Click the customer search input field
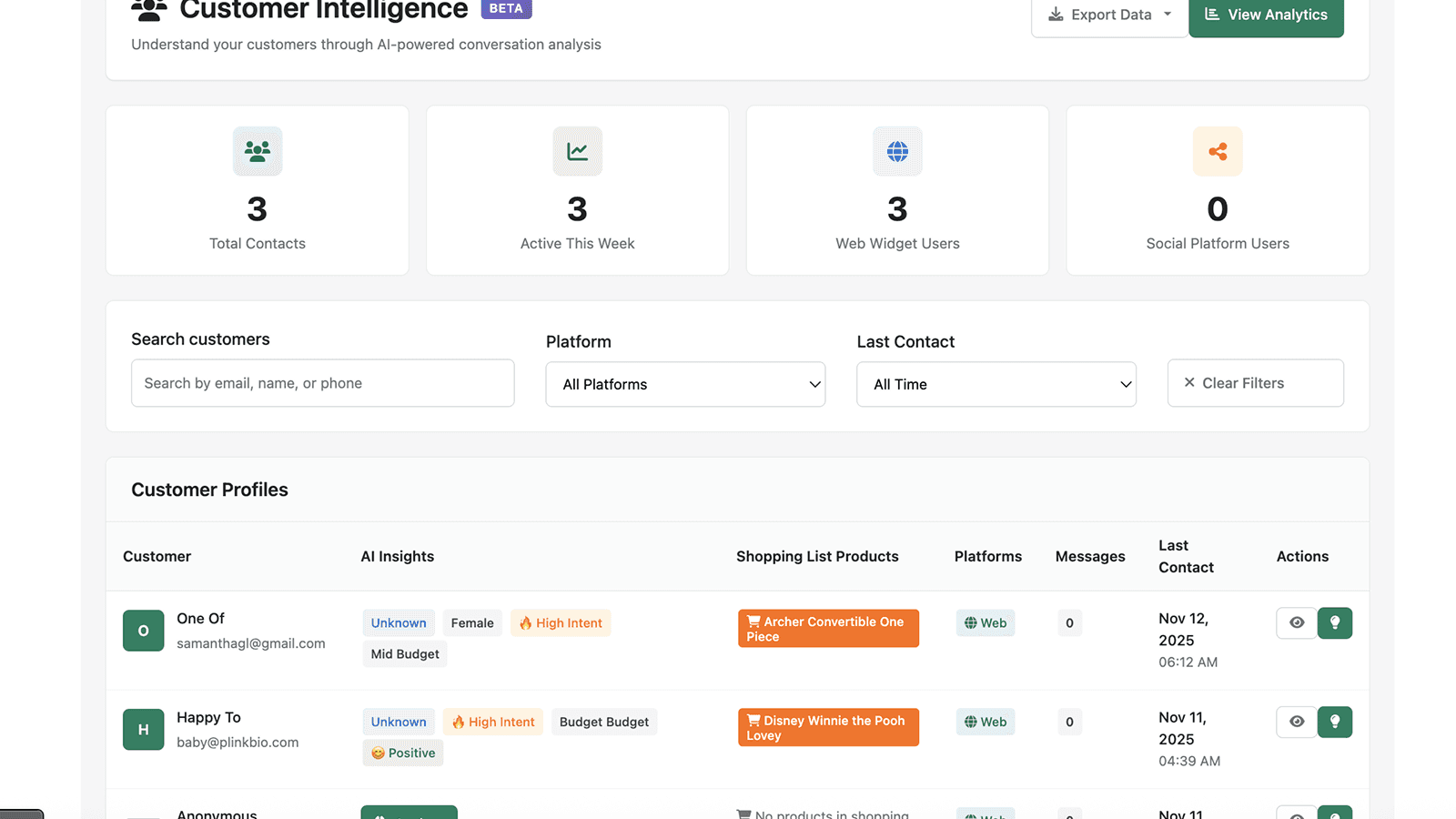This screenshot has height=819, width=1456. tap(322, 383)
